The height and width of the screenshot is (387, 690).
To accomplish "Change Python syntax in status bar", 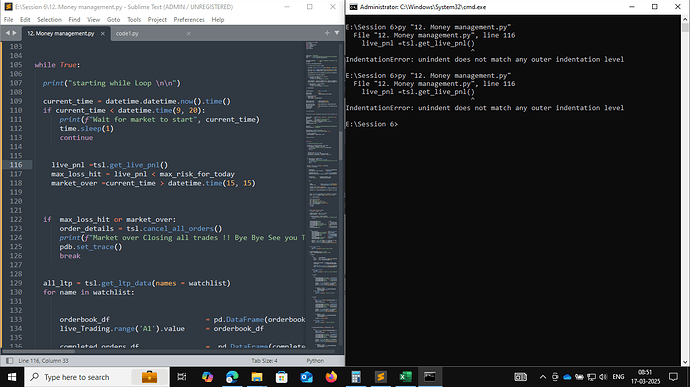I will 315,361.
